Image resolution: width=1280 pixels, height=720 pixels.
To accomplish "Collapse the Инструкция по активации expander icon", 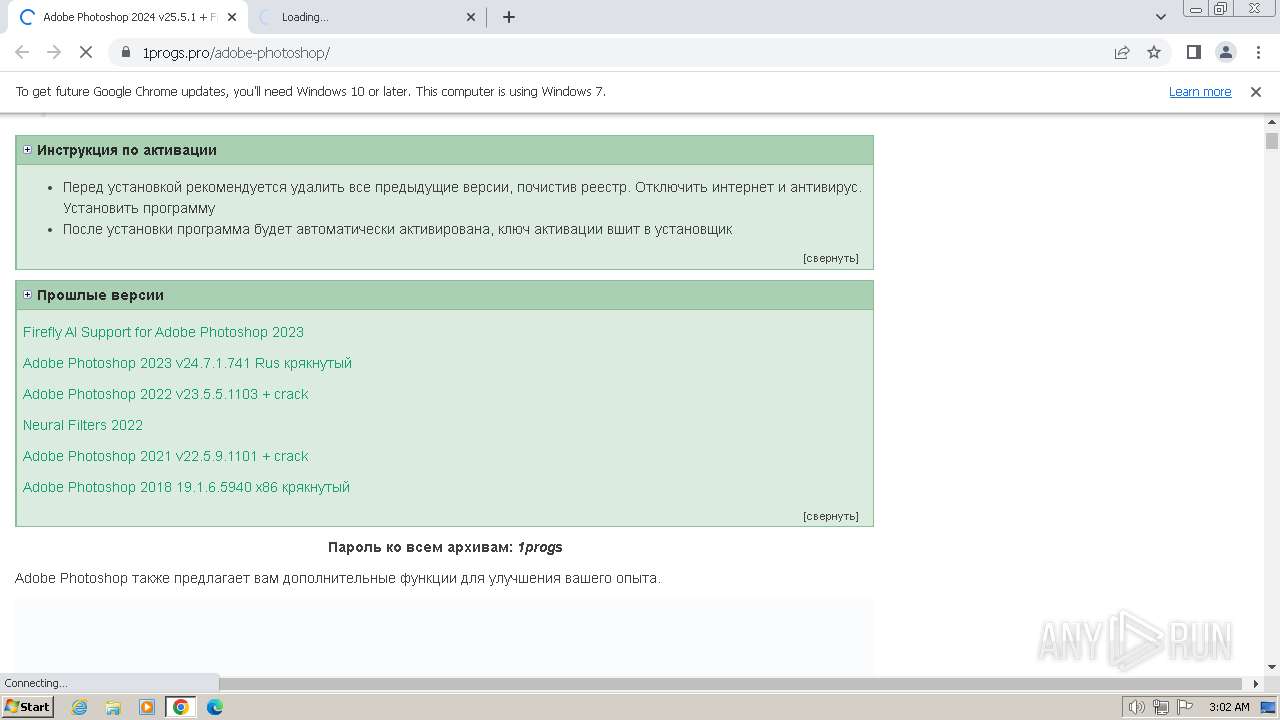I will [x=27, y=150].
